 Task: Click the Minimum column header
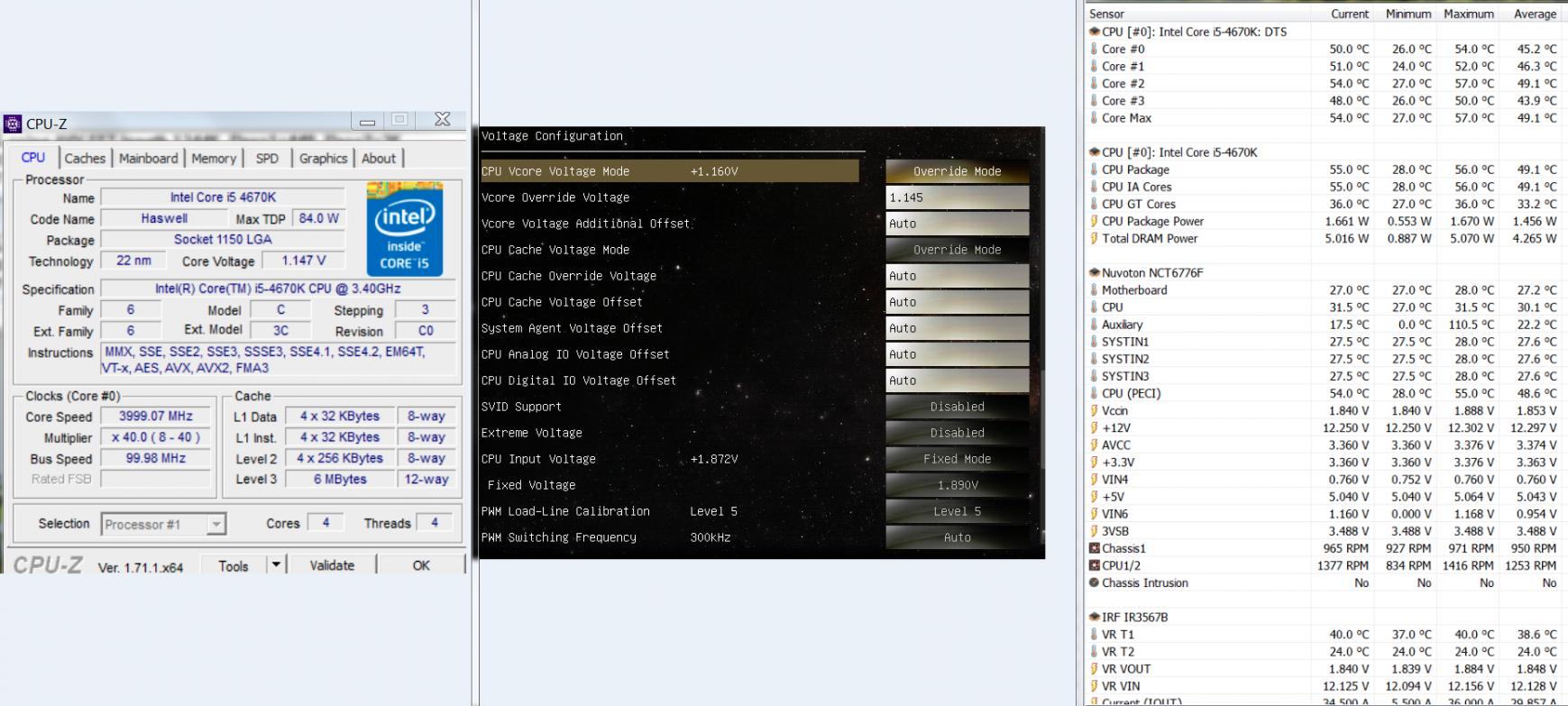(1405, 14)
